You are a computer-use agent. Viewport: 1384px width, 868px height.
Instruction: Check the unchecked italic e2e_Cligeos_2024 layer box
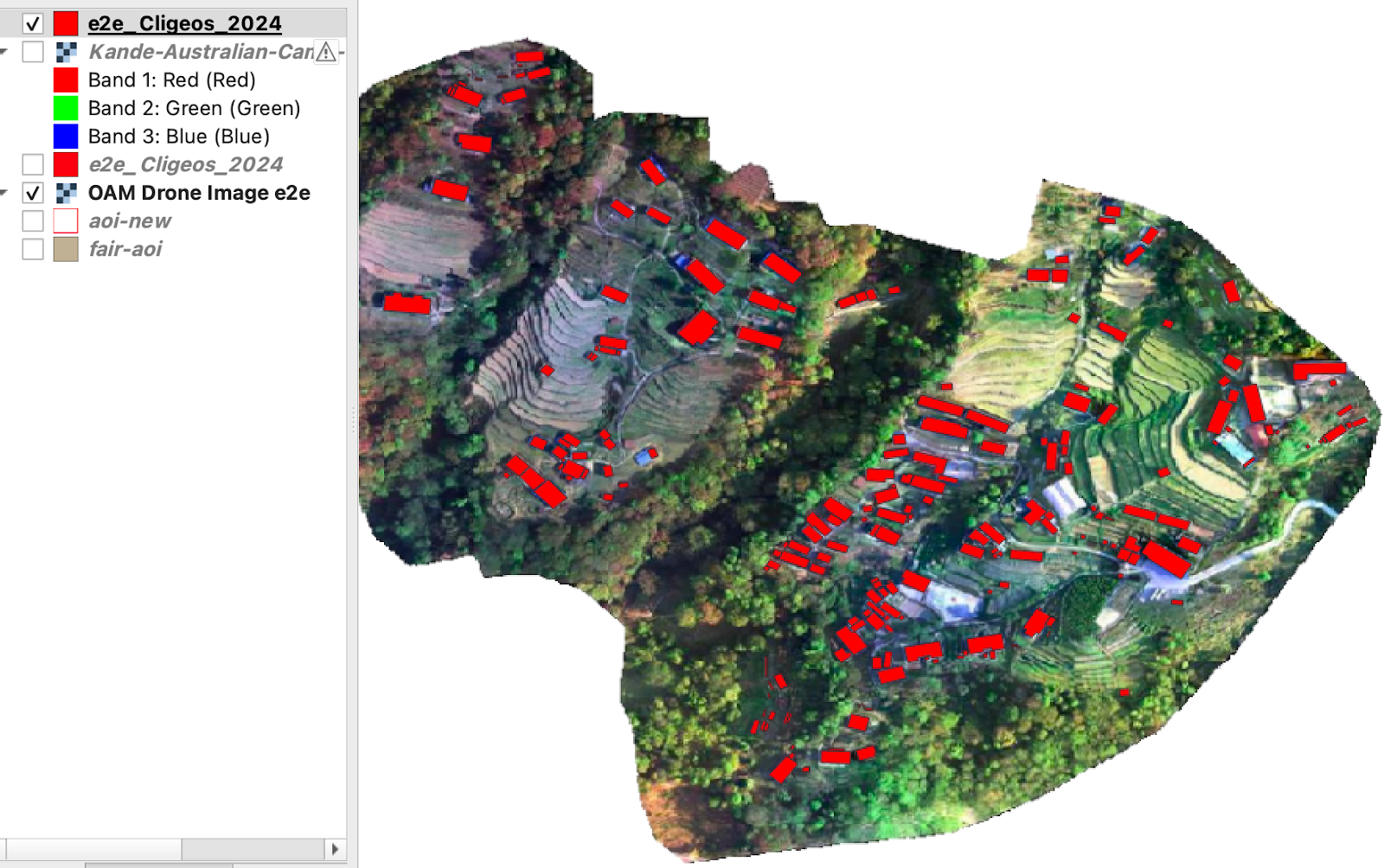pos(33,164)
